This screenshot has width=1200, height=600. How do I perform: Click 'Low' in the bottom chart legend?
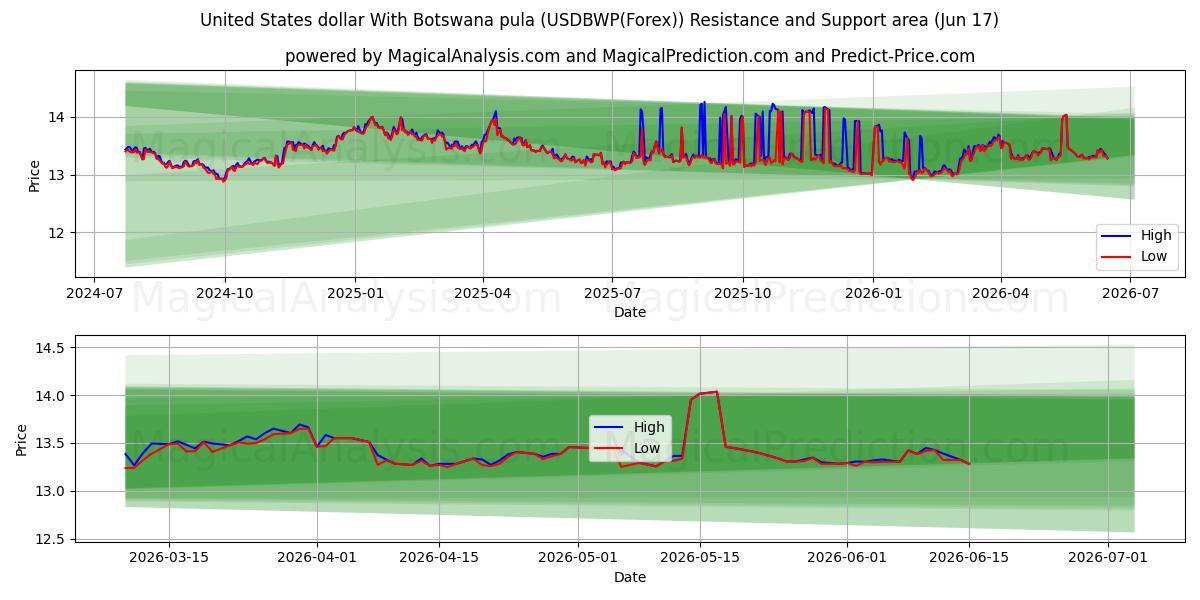pos(647,448)
